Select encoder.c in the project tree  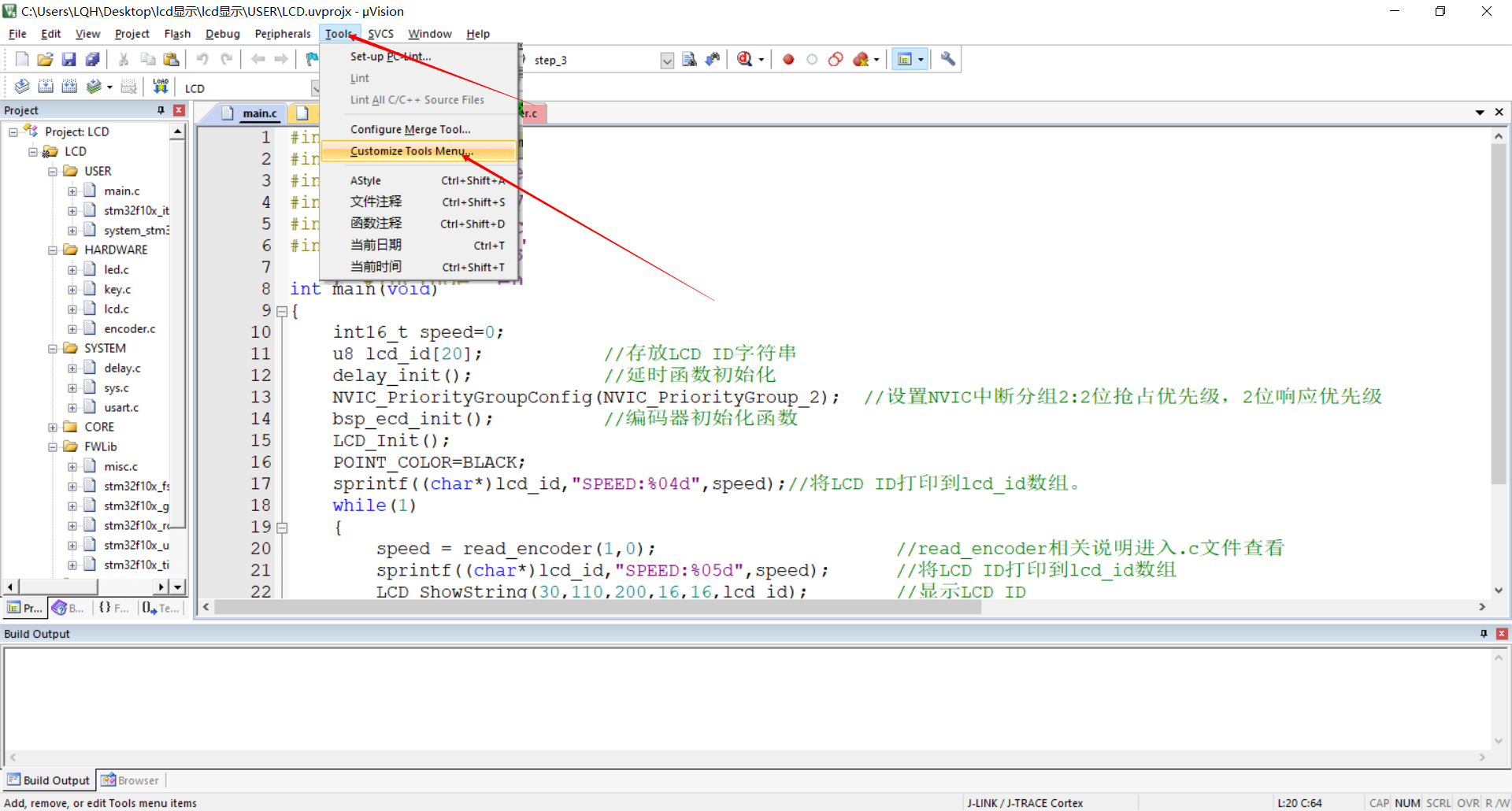tap(129, 329)
